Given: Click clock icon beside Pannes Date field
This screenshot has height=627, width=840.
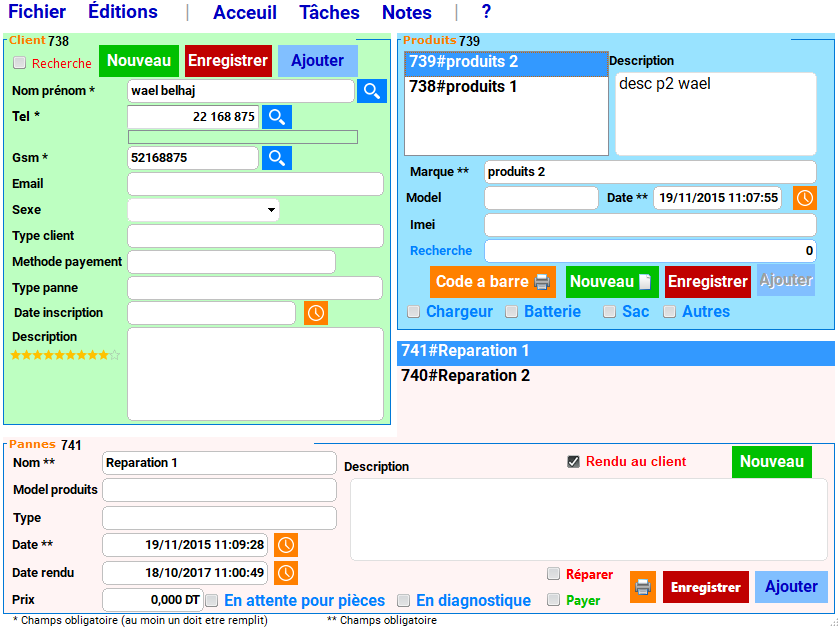Looking at the screenshot, I should coord(286,545).
